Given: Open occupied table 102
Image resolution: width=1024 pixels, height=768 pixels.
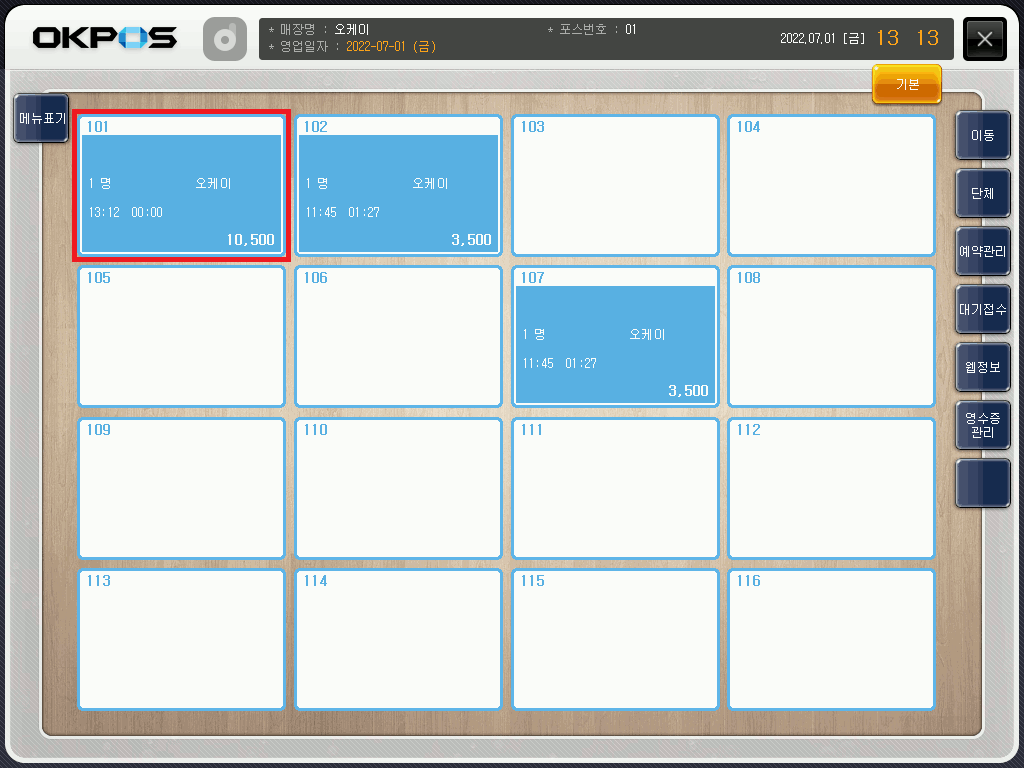Looking at the screenshot, I should coord(398,186).
